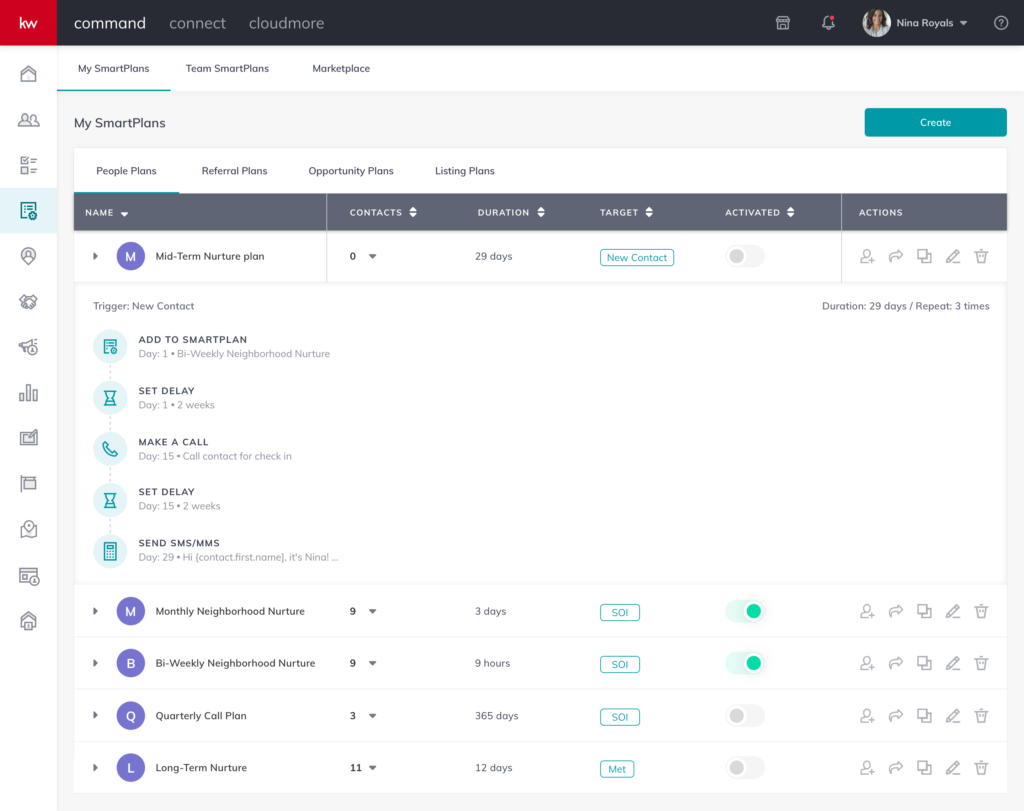
Task: Expand the Quarterly Call Plan row
Action: coord(95,715)
